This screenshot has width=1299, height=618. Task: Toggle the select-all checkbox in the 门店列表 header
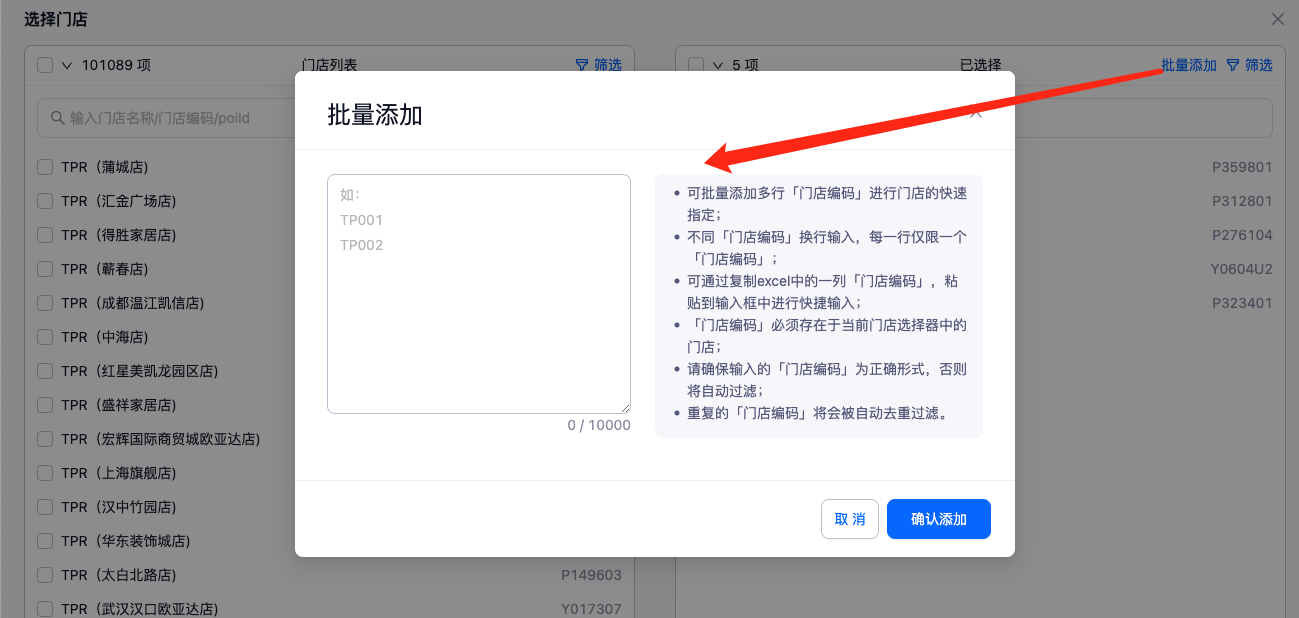[45, 65]
